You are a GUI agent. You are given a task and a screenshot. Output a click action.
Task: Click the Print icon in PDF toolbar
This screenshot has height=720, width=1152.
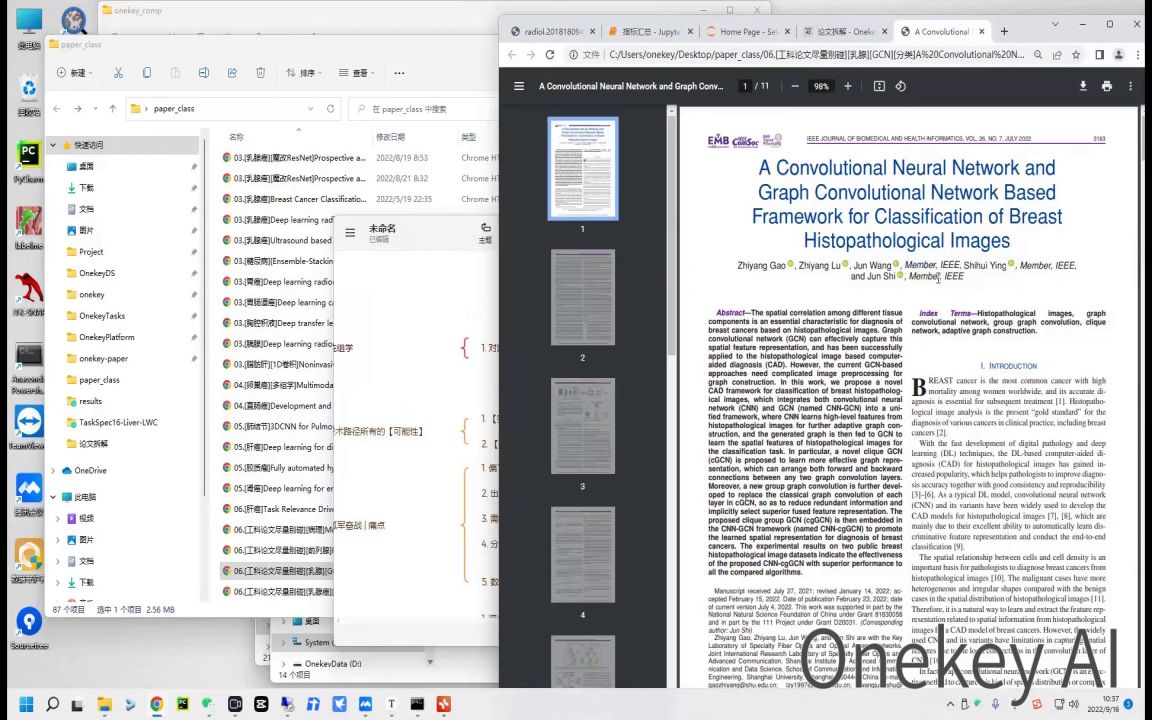click(x=1107, y=86)
